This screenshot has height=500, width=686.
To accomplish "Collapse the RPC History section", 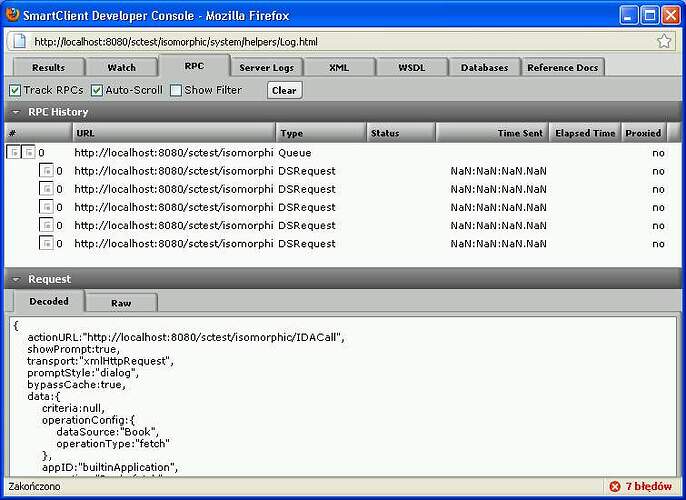I will pyautogui.click(x=16, y=112).
